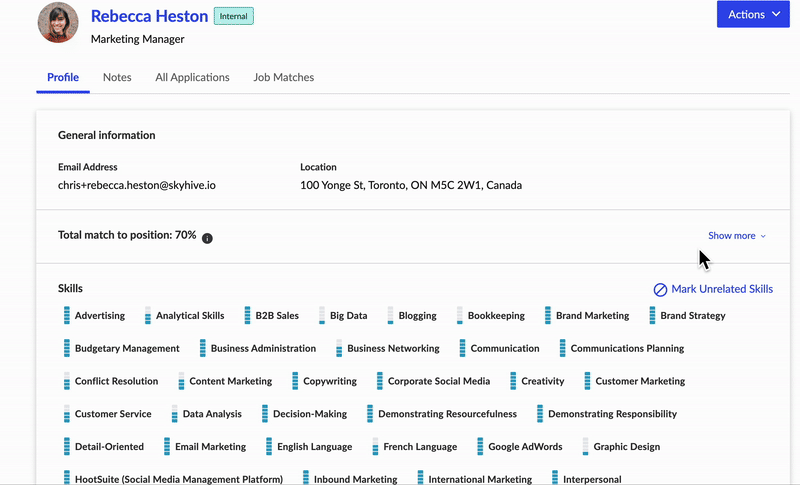Click the Communications Planning level icon
Viewport: 800px width, 485px height.
(x=562, y=348)
